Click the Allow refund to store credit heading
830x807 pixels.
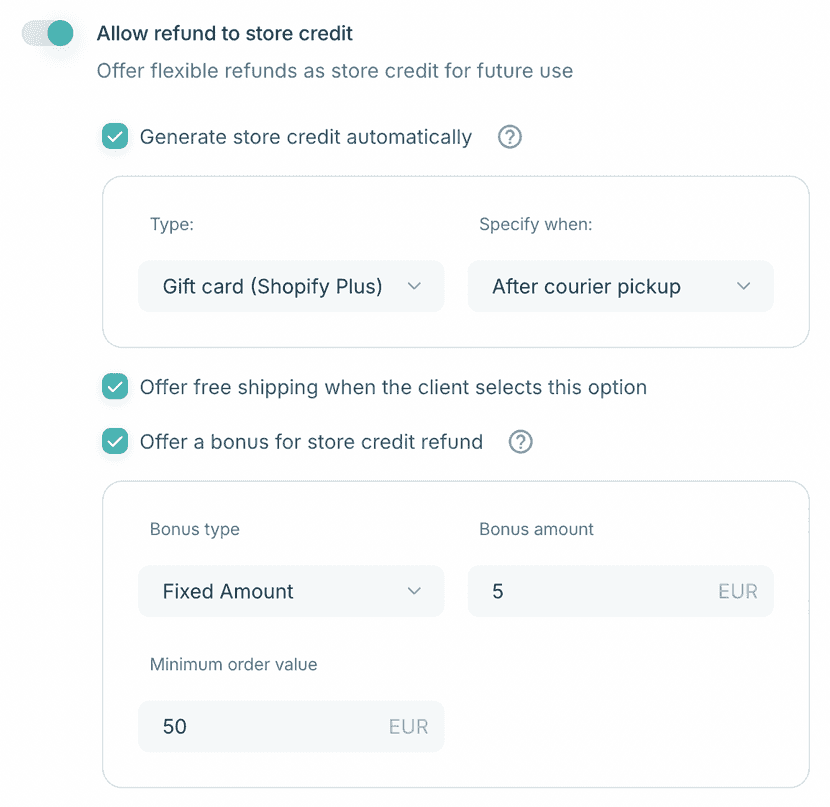[x=225, y=33]
